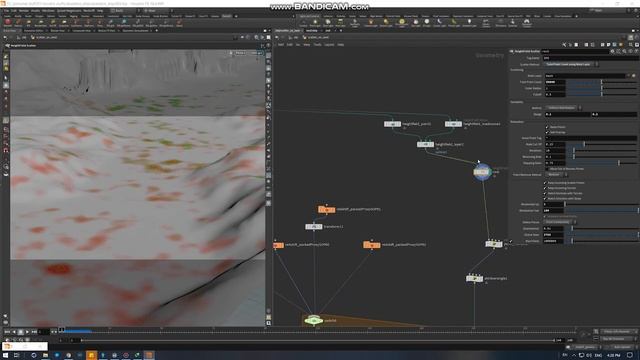
Task: Add a new pane tab in the left pane
Action: (156, 31)
